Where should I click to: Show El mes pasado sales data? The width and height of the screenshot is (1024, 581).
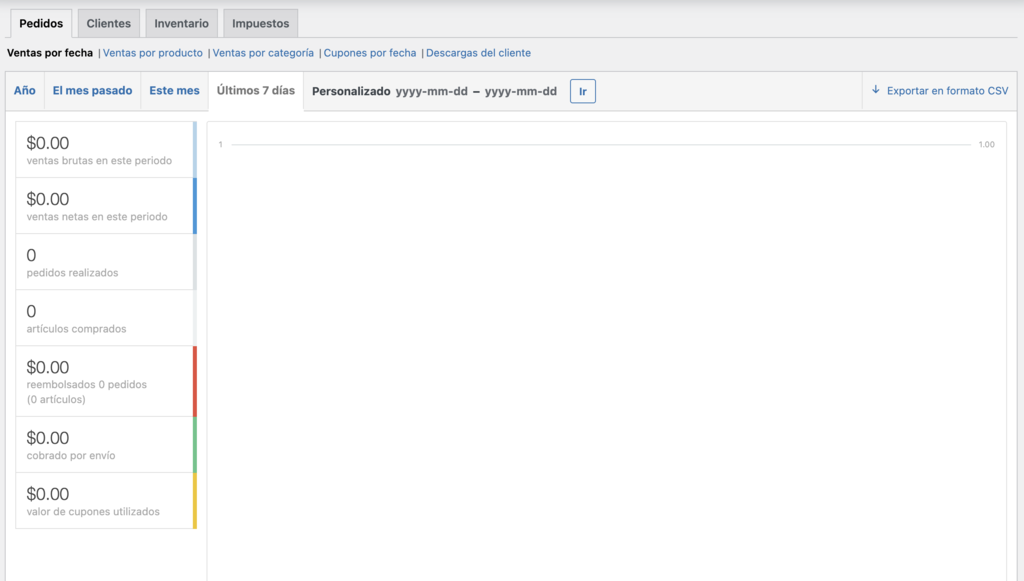(x=93, y=90)
